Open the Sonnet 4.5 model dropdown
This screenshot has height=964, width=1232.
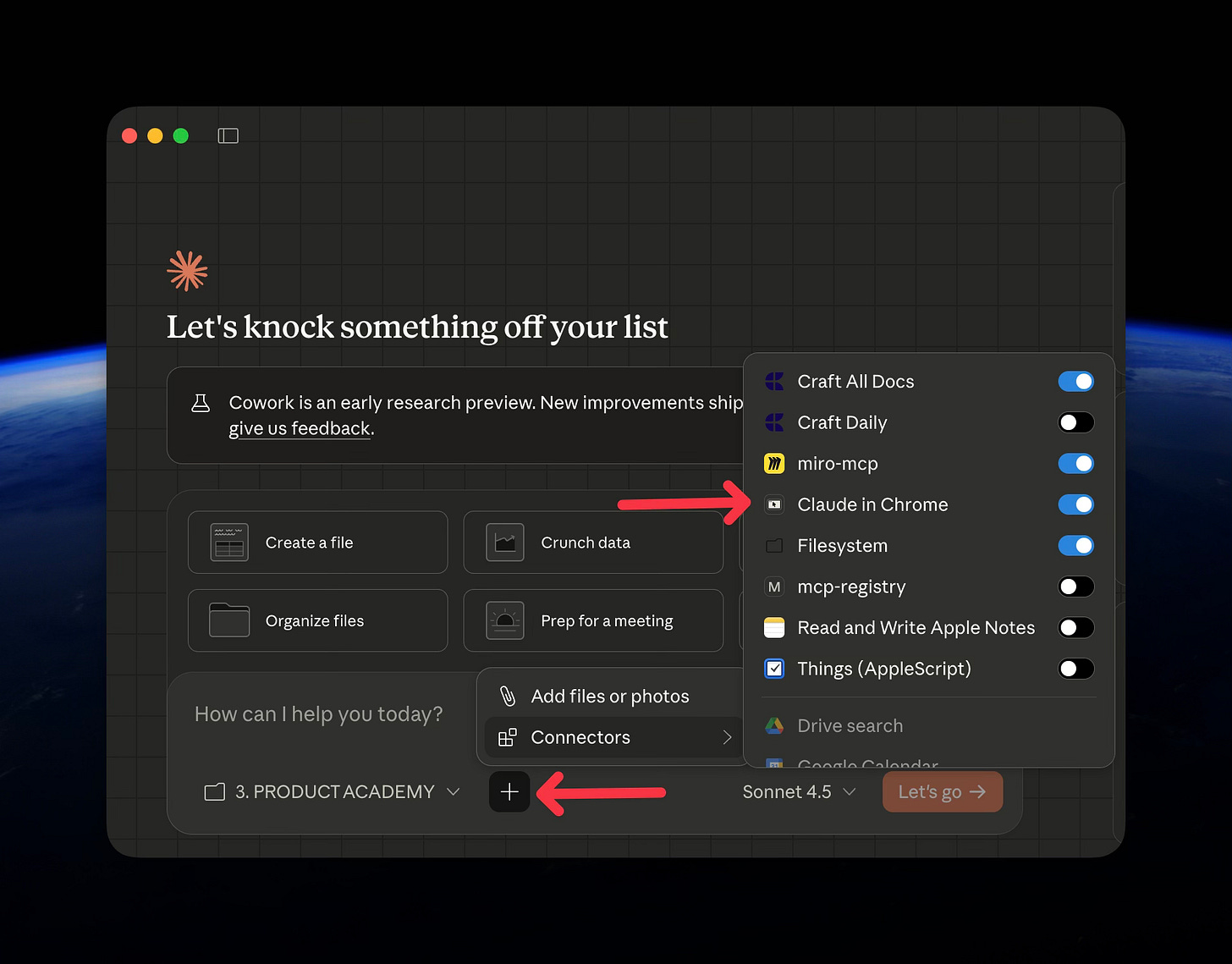coord(800,792)
